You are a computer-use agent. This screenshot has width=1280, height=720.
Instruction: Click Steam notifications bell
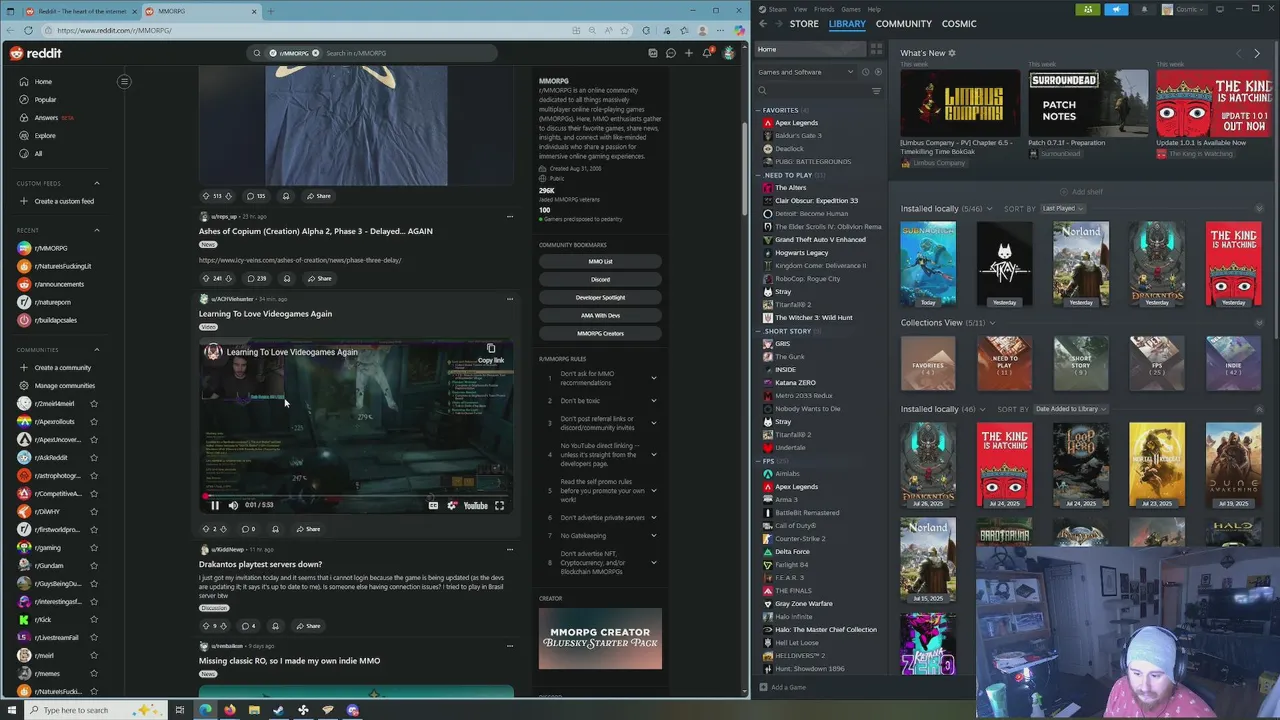[x=1144, y=10]
